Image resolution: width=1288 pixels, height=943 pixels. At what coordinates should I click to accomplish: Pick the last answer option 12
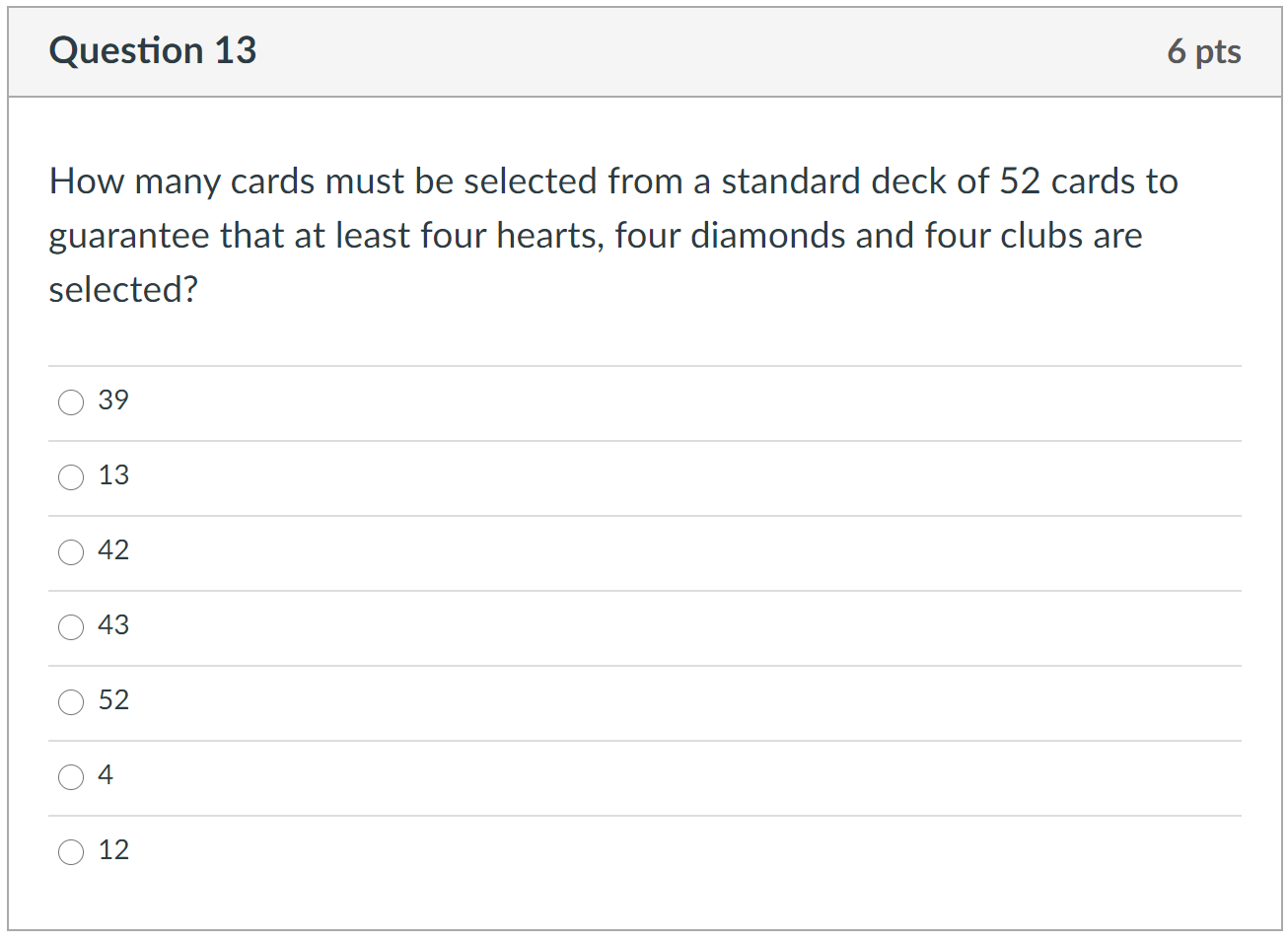pyautogui.click(x=71, y=852)
